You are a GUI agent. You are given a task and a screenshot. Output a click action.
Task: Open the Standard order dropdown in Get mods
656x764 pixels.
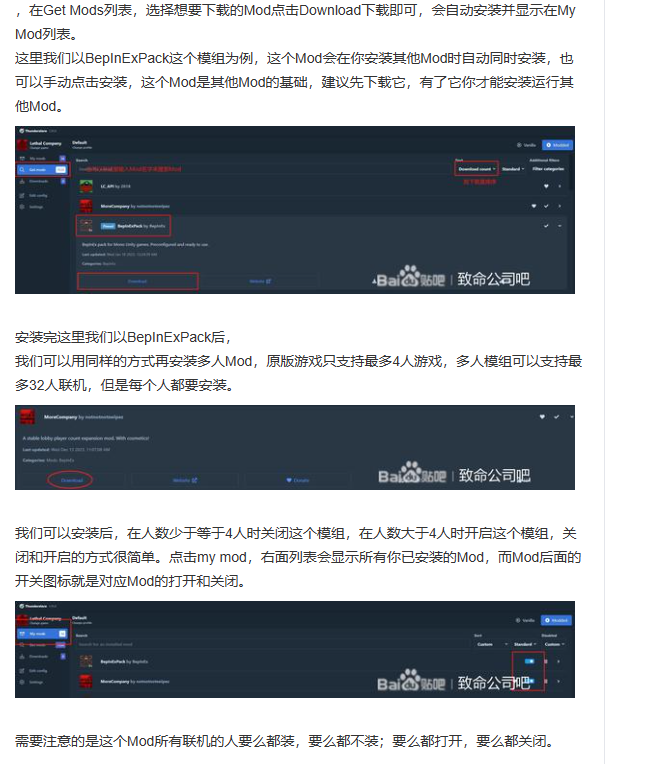513,169
